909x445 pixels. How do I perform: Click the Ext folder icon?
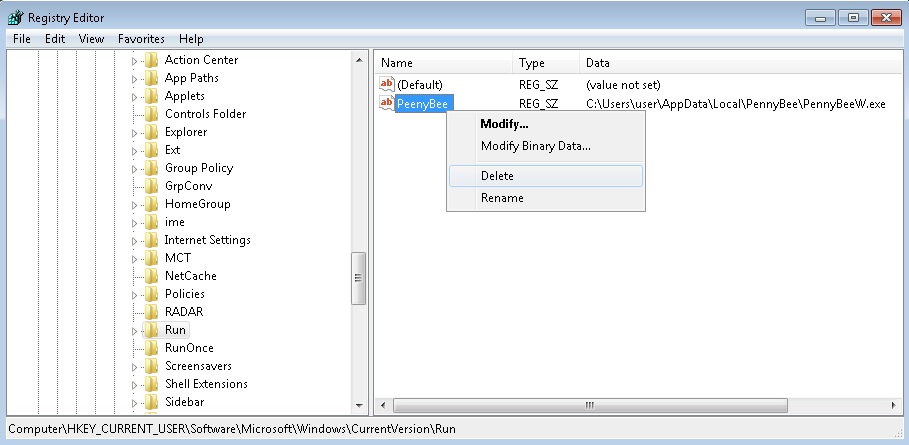pyautogui.click(x=151, y=150)
